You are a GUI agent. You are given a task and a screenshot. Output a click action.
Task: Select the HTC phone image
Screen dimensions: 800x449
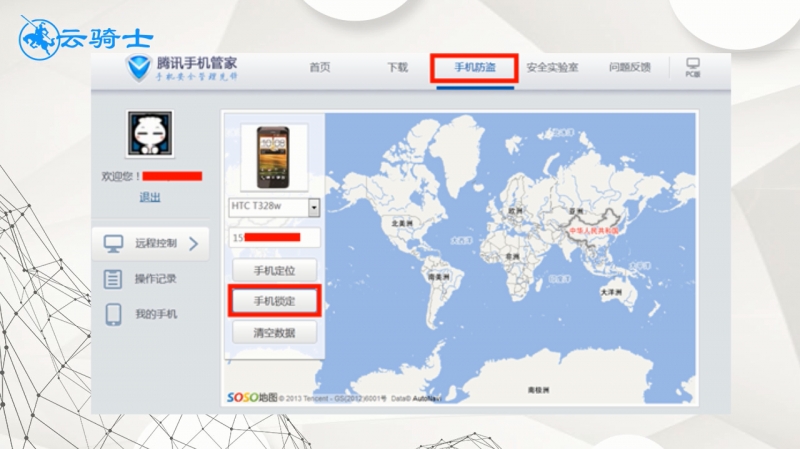(x=274, y=157)
